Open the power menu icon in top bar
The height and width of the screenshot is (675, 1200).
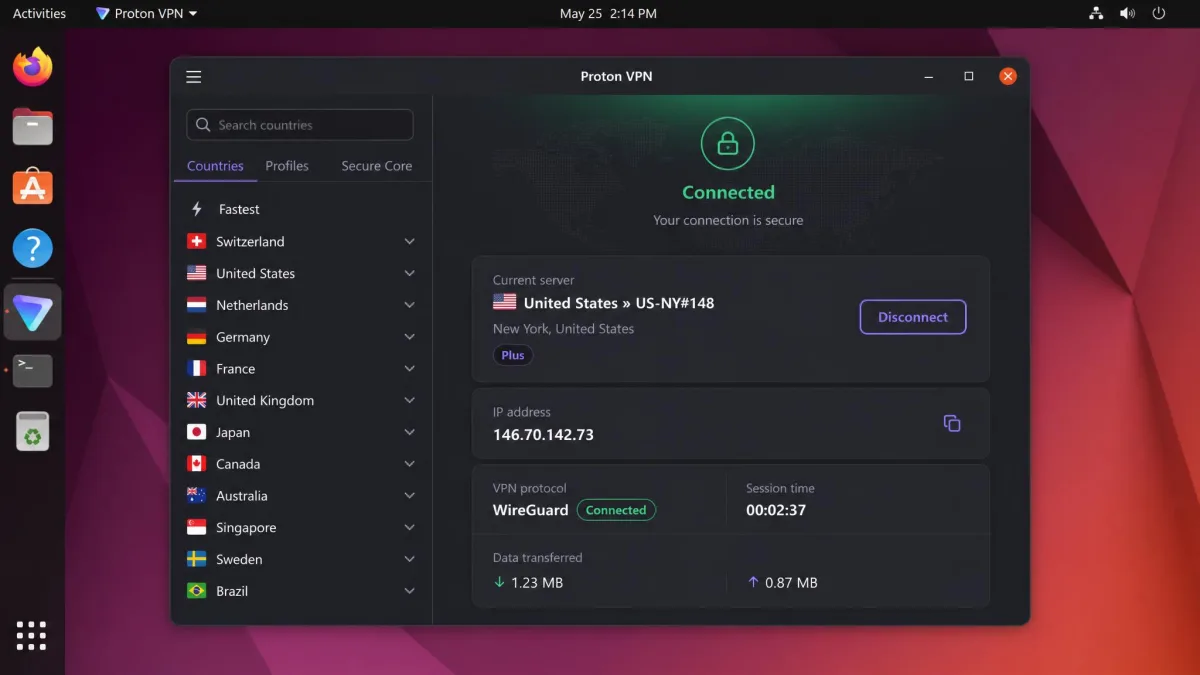click(x=1159, y=14)
